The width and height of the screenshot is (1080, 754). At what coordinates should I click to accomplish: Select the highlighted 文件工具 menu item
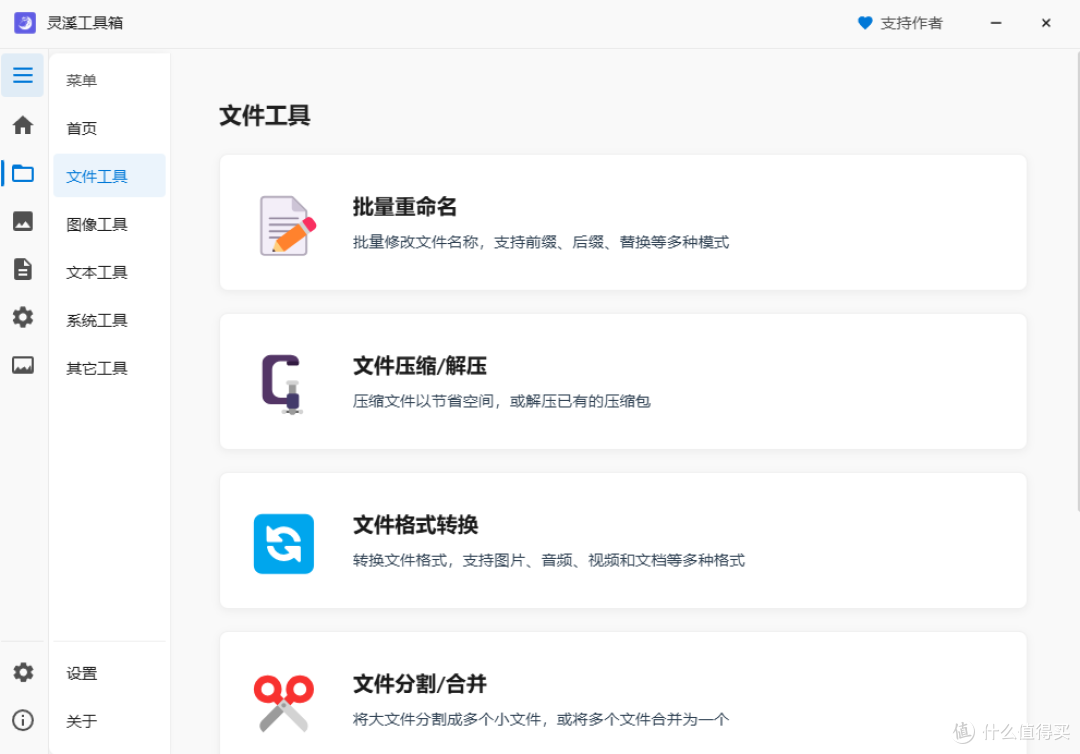pyautogui.click(x=110, y=176)
